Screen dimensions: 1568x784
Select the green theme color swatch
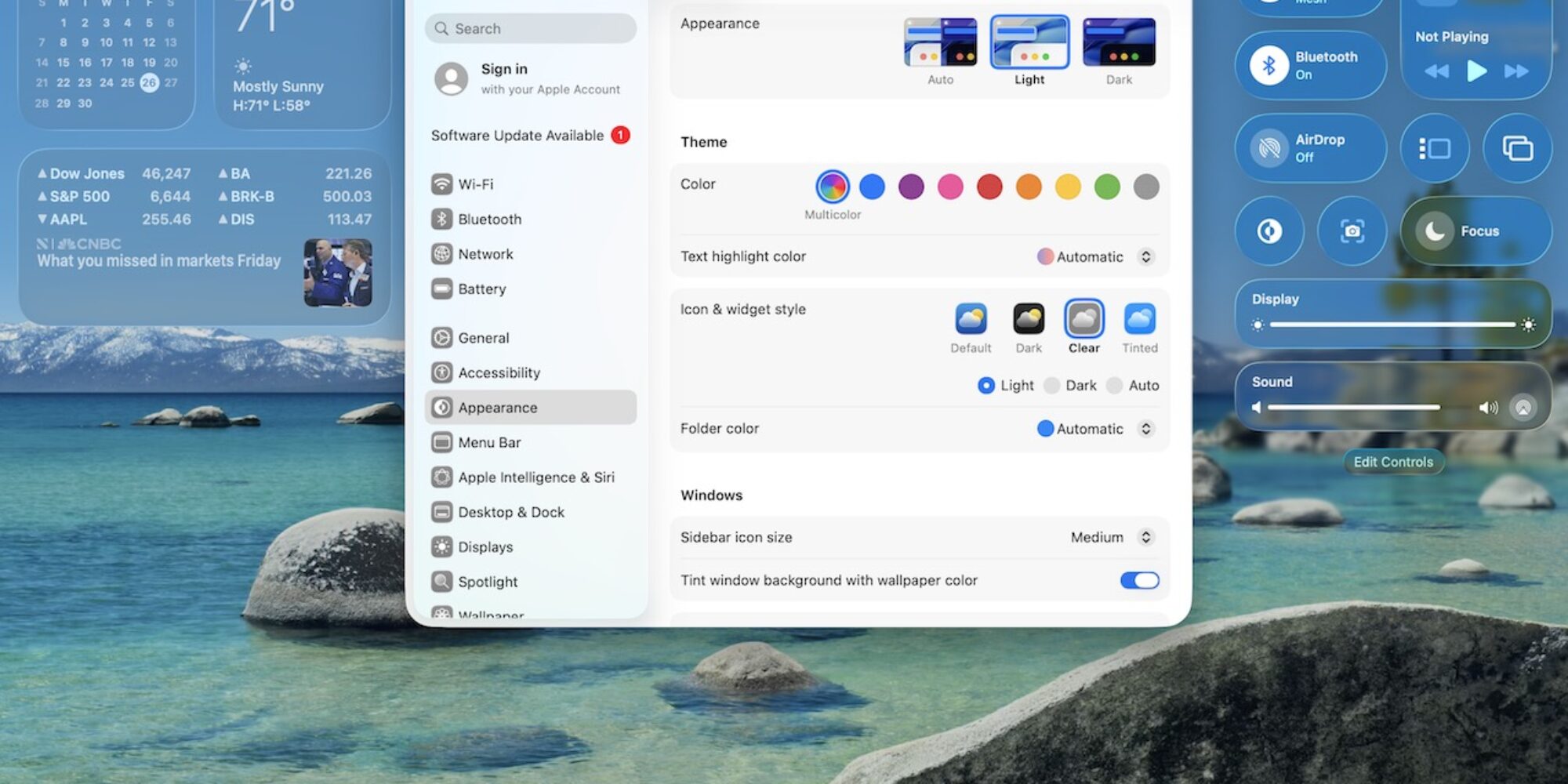(x=1107, y=187)
